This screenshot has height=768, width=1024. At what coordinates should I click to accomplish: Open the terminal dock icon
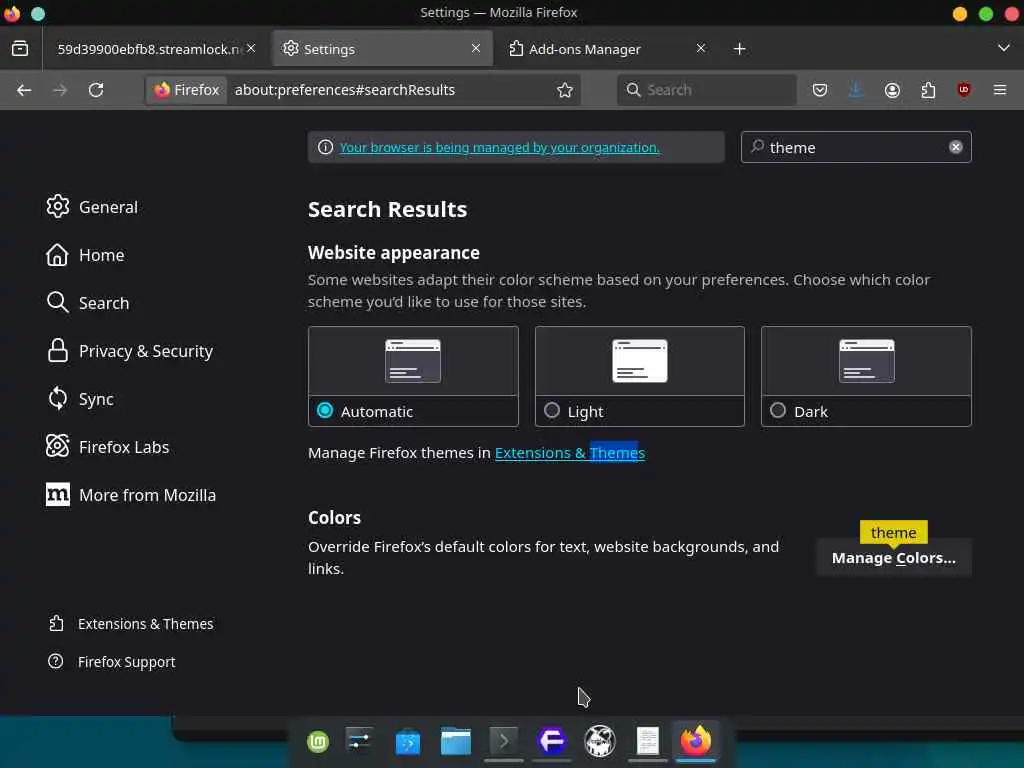pos(504,741)
